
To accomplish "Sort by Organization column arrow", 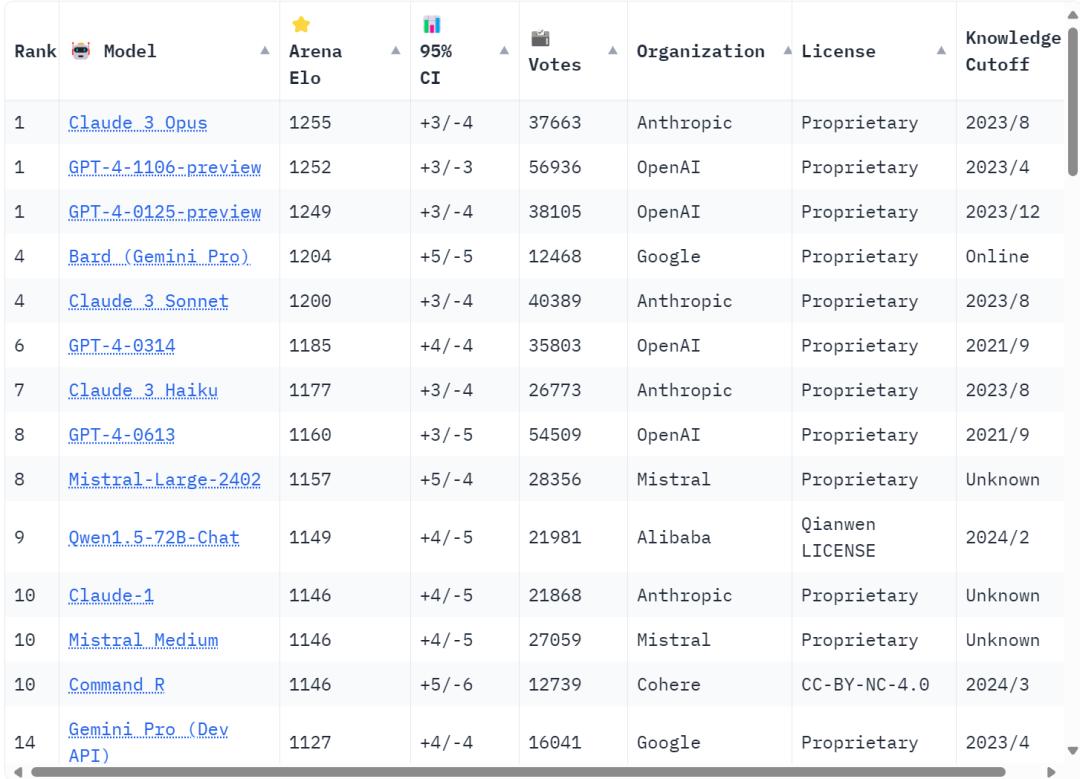I will tap(787, 51).
